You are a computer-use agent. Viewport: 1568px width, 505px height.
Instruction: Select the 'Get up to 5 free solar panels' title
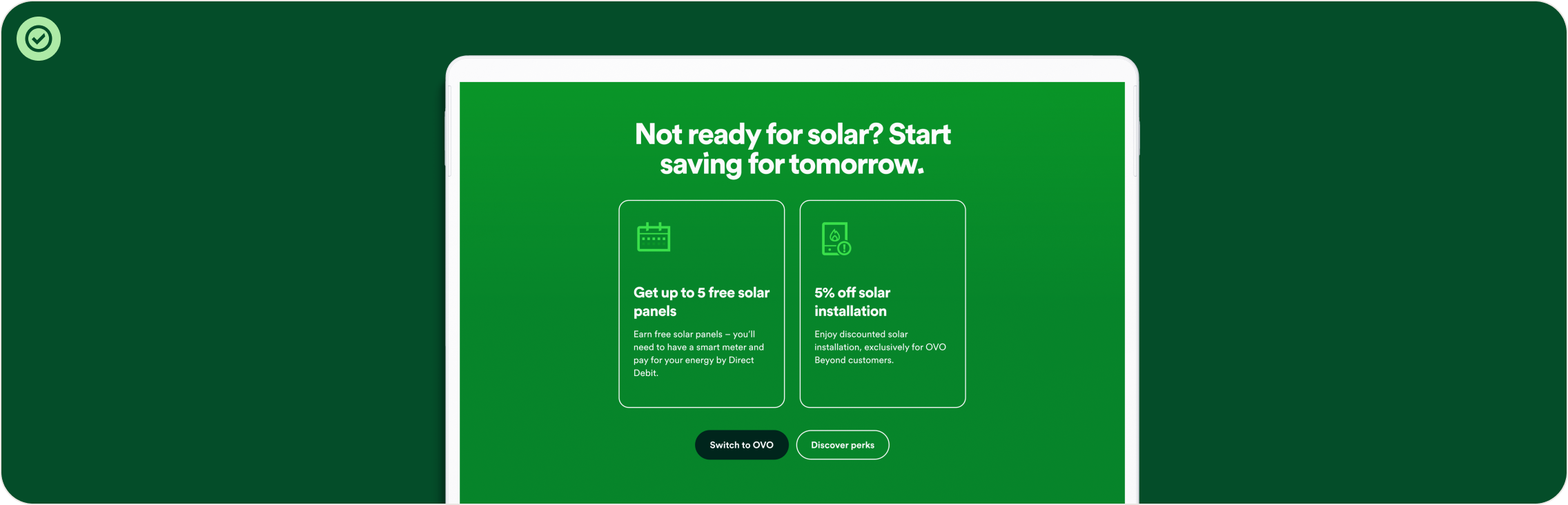[x=701, y=301]
